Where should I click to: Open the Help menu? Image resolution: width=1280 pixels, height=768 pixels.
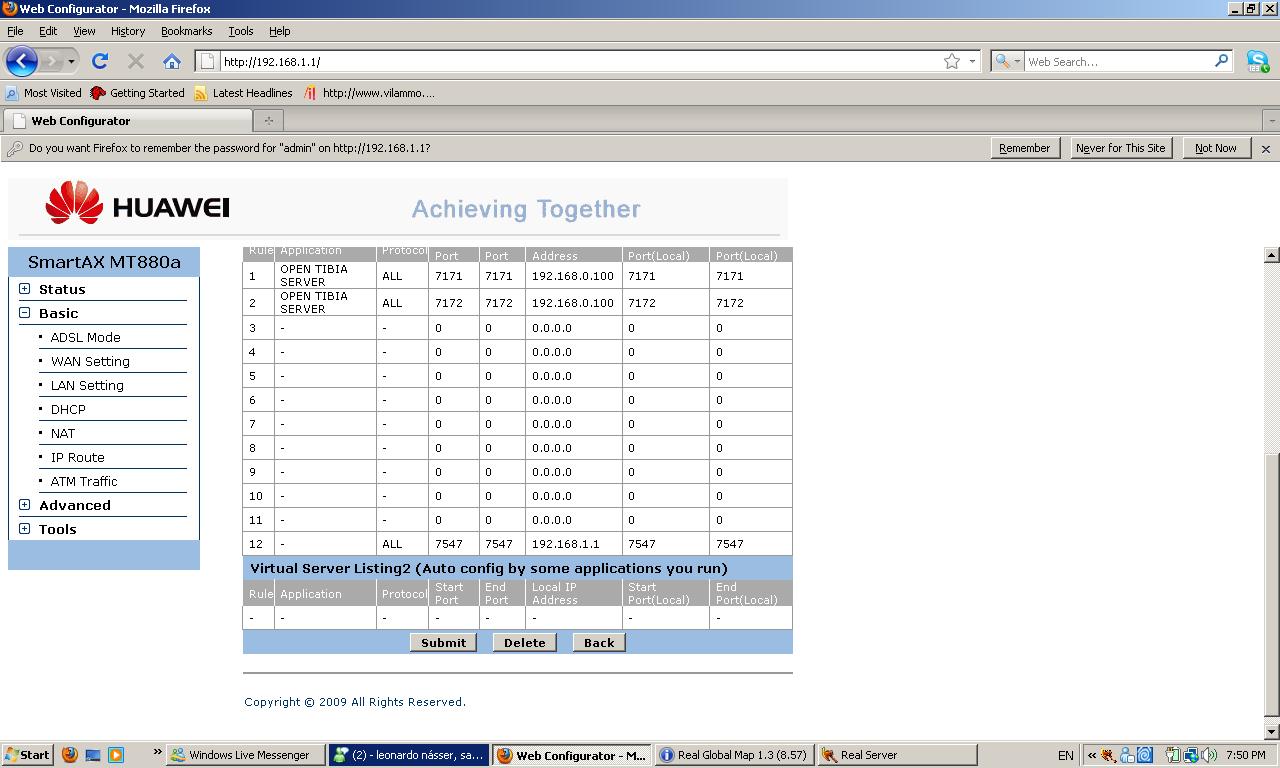pyautogui.click(x=280, y=31)
